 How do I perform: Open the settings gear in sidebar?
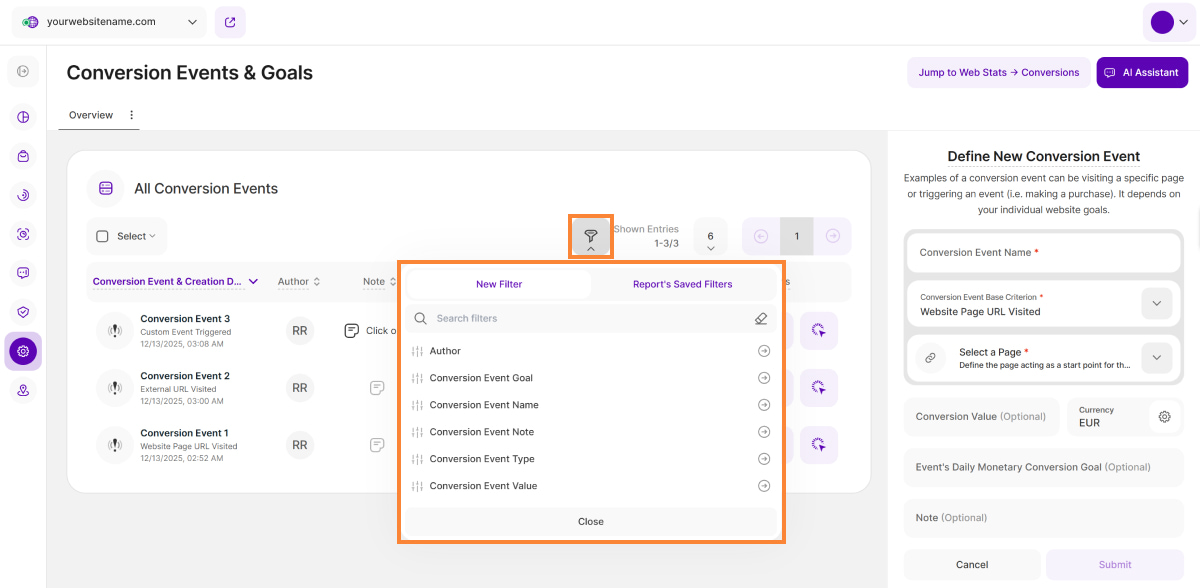point(23,351)
